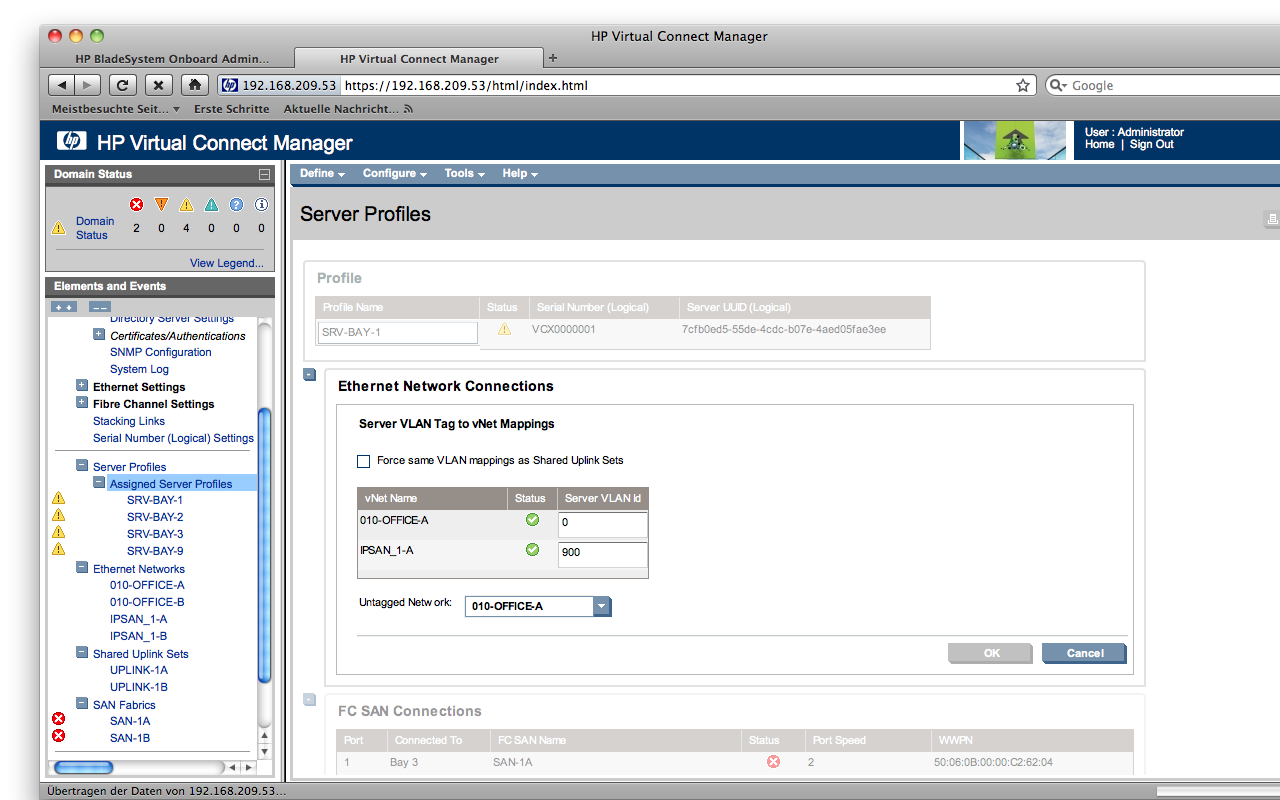1280x800 pixels.
Task: Open a new tab with plus button
Action: pos(553,58)
